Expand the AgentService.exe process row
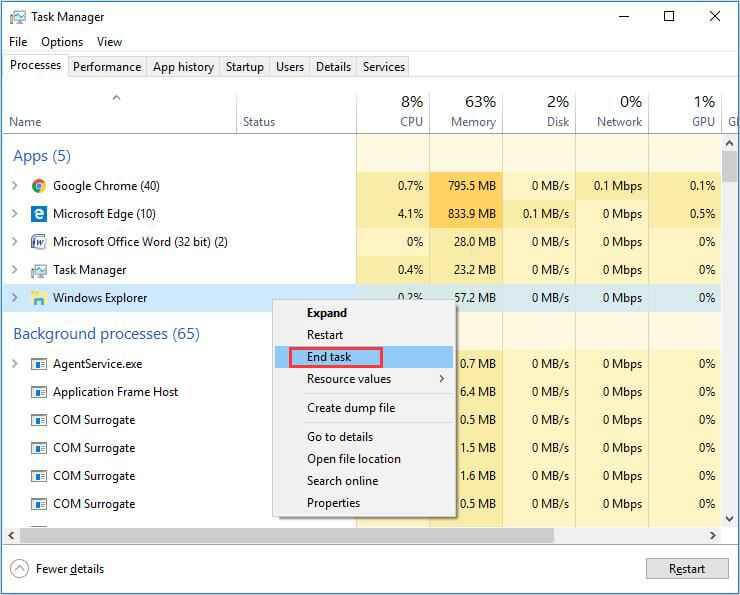The width and height of the screenshot is (740, 595). pos(15,364)
